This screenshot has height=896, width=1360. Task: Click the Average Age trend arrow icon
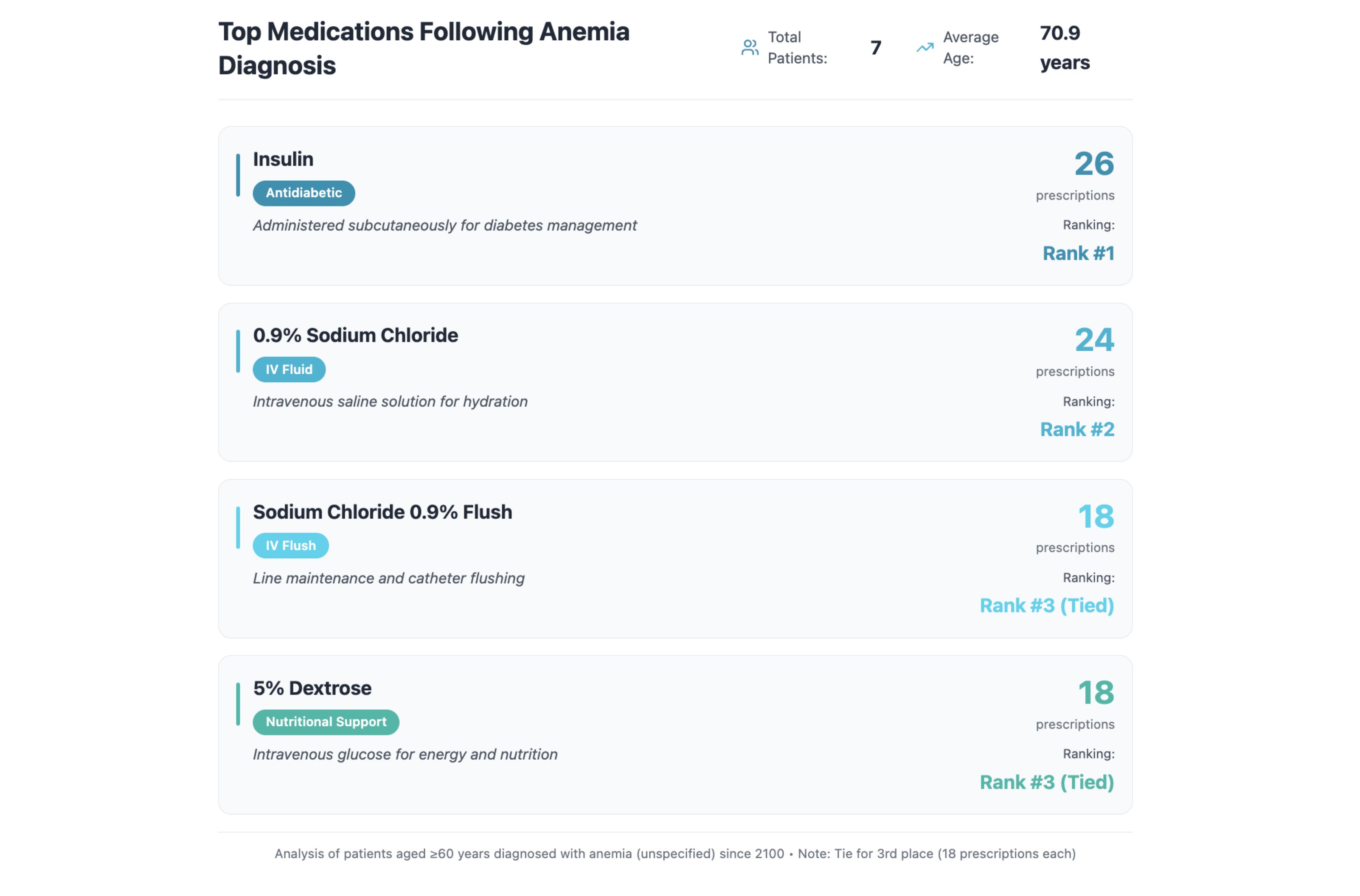925,48
